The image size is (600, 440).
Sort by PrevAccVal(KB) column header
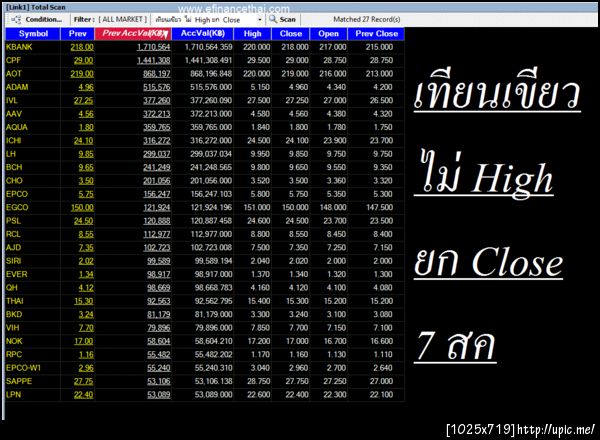(x=133, y=34)
